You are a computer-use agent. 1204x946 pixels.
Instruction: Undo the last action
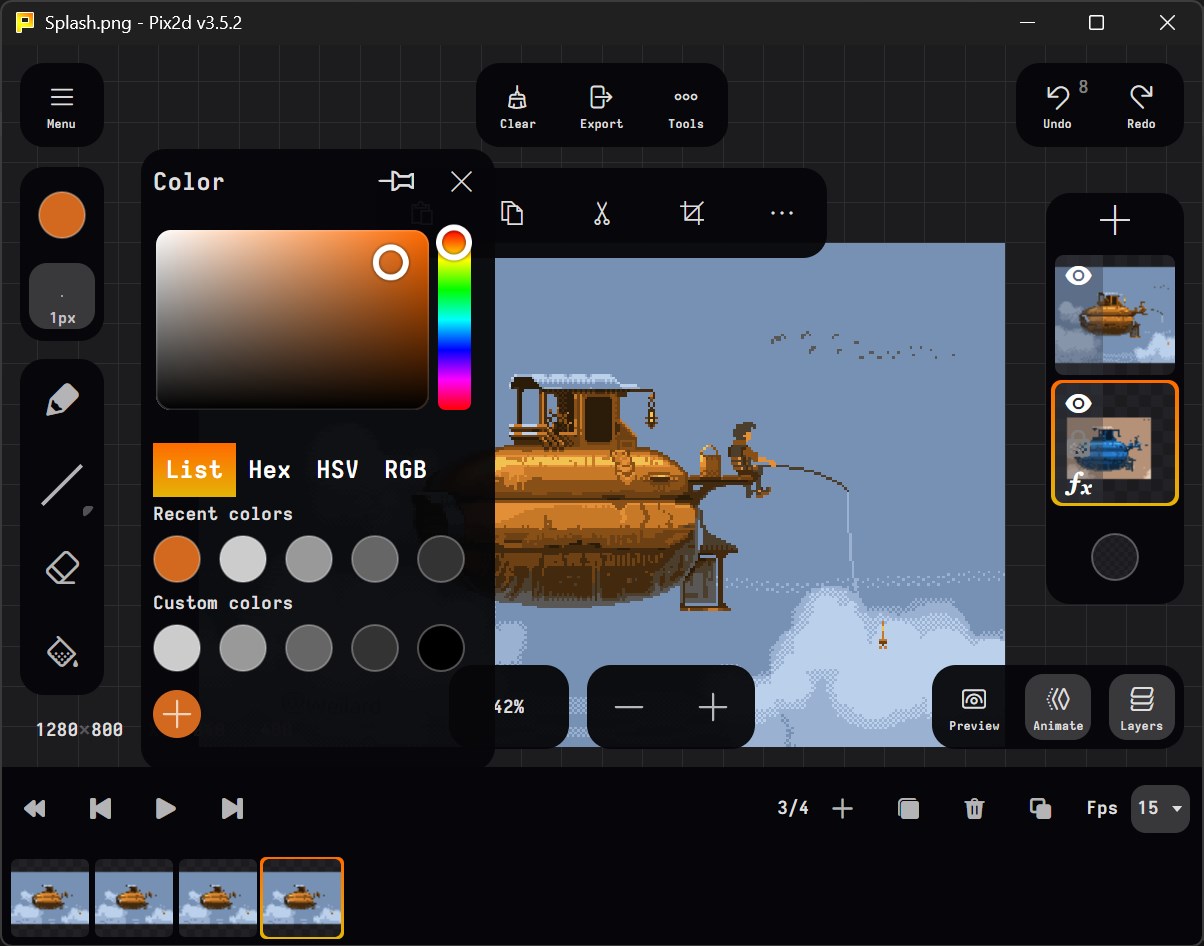click(1058, 106)
